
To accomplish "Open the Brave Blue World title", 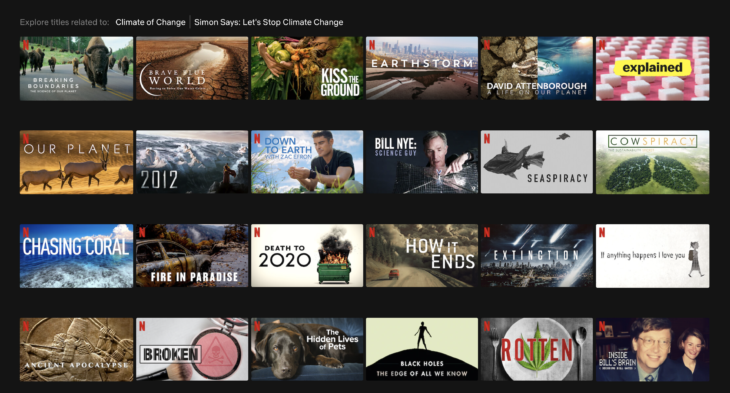I will [x=192, y=69].
